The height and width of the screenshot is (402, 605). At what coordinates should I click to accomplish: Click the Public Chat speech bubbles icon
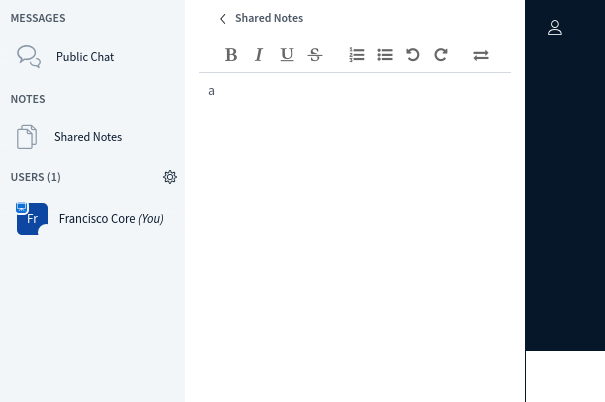pos(29,57)
